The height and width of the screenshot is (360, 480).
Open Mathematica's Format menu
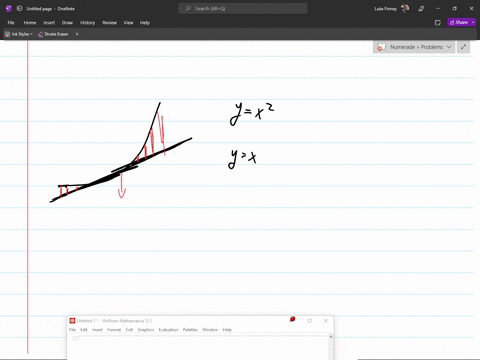(114, 330)
